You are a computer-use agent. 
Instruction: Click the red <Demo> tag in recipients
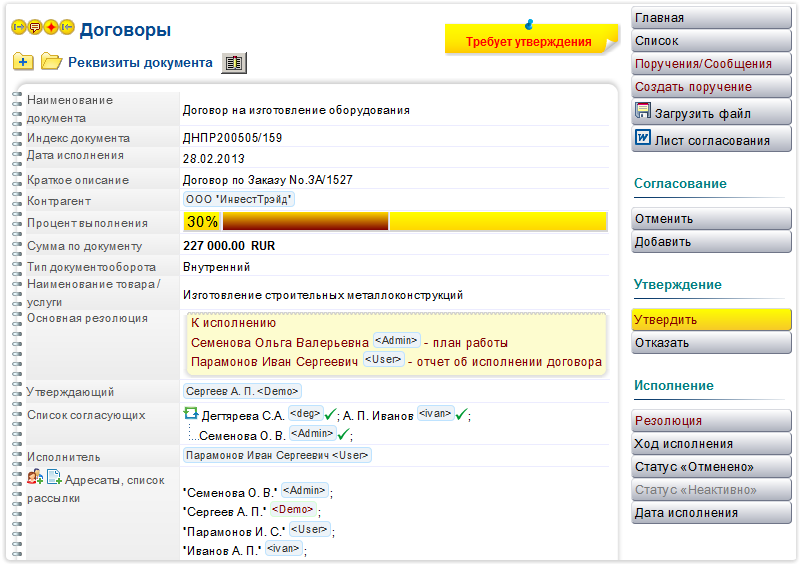pos(293,509)
